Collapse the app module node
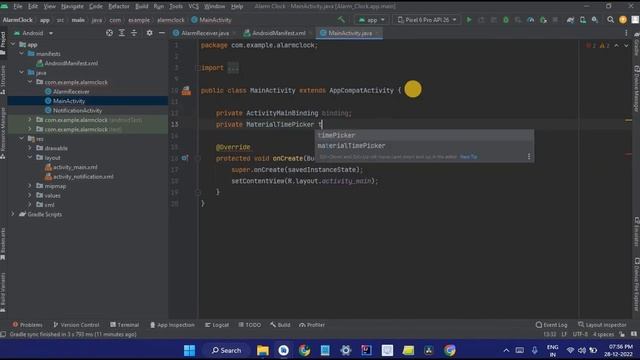Viewport: 640px width, 360px height. (13, 44)
